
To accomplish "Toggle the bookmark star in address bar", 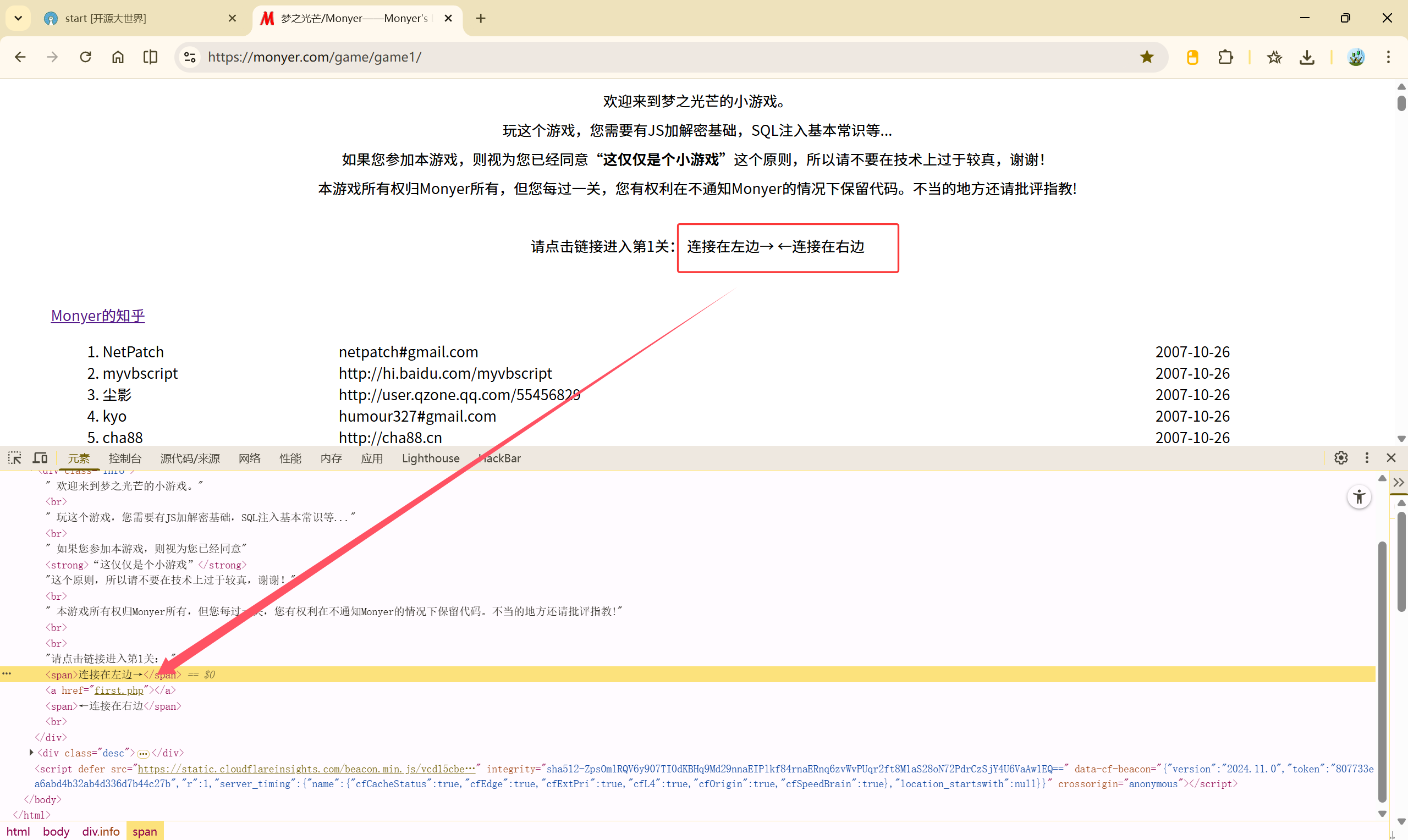I will [x=1146, y=57].
